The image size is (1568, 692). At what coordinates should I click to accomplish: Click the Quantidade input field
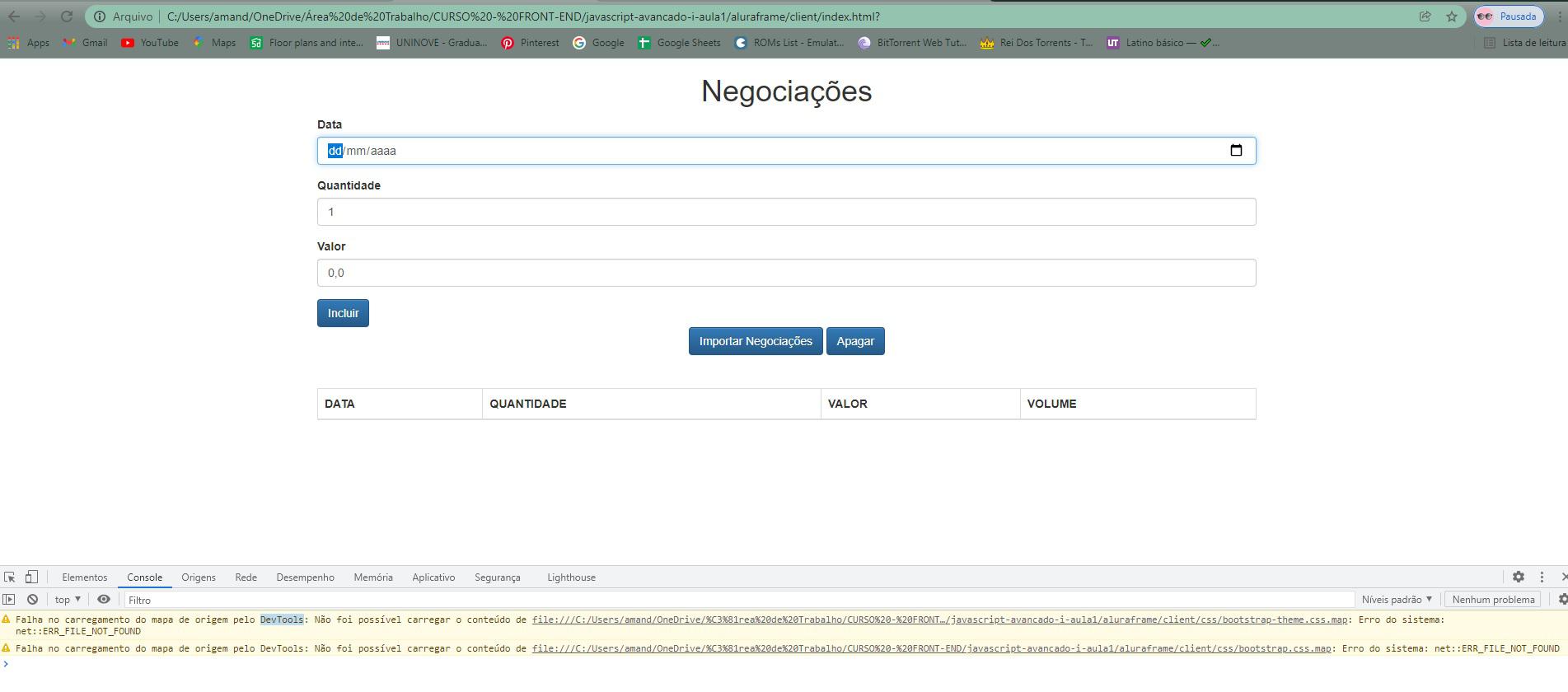[x=786, y=212]
